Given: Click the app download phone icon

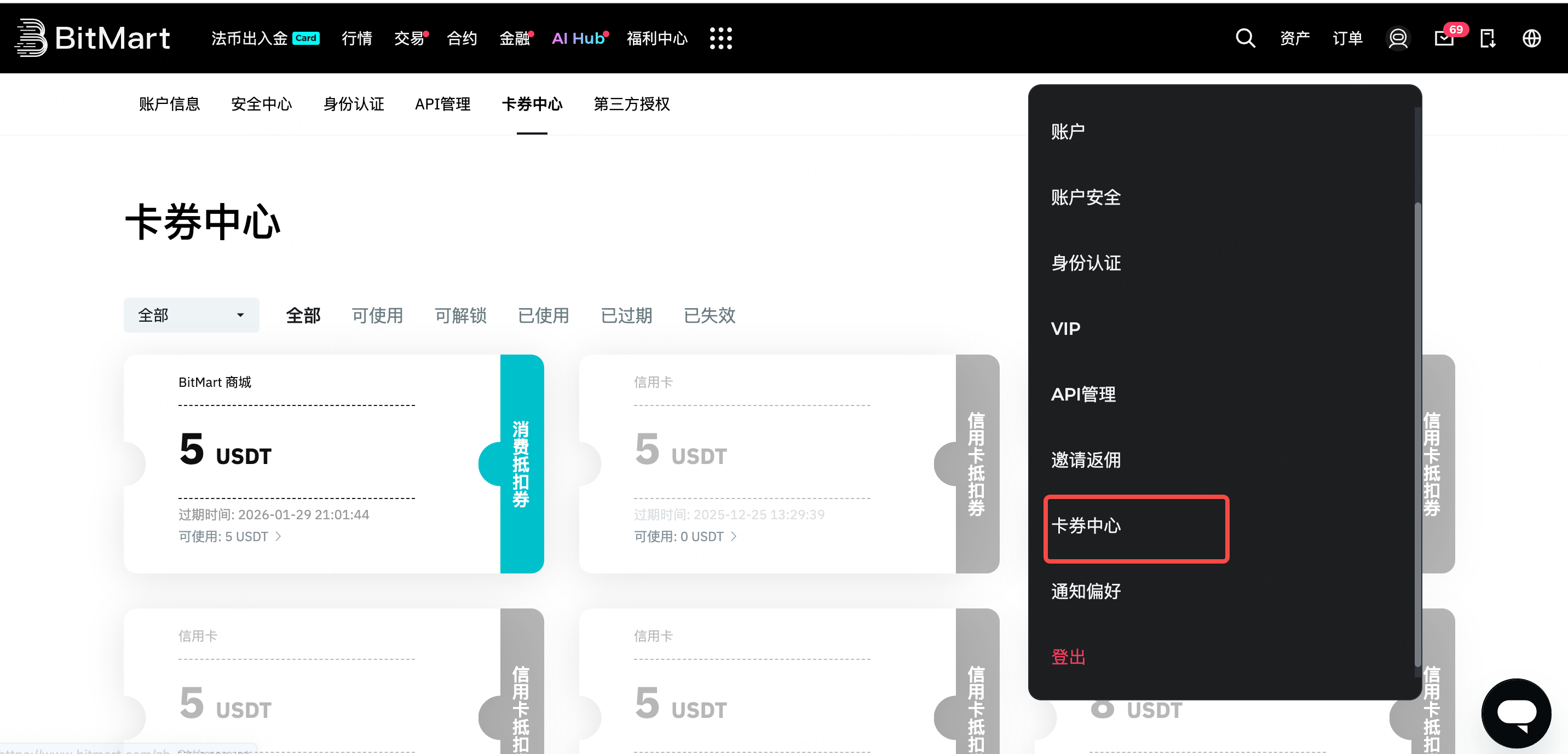Looking at the screenshot, I should (x=1488, y=38).
